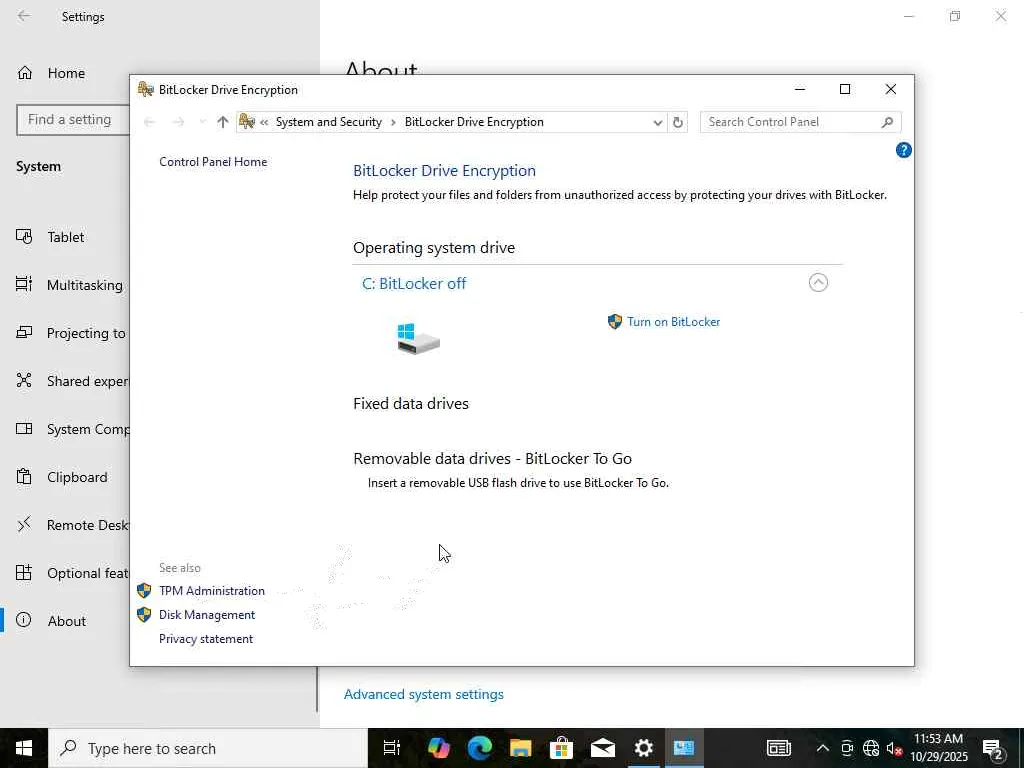The image size is (1024, 768).
Task: Open Task View on the taskbar
Action: coord(391,748)
